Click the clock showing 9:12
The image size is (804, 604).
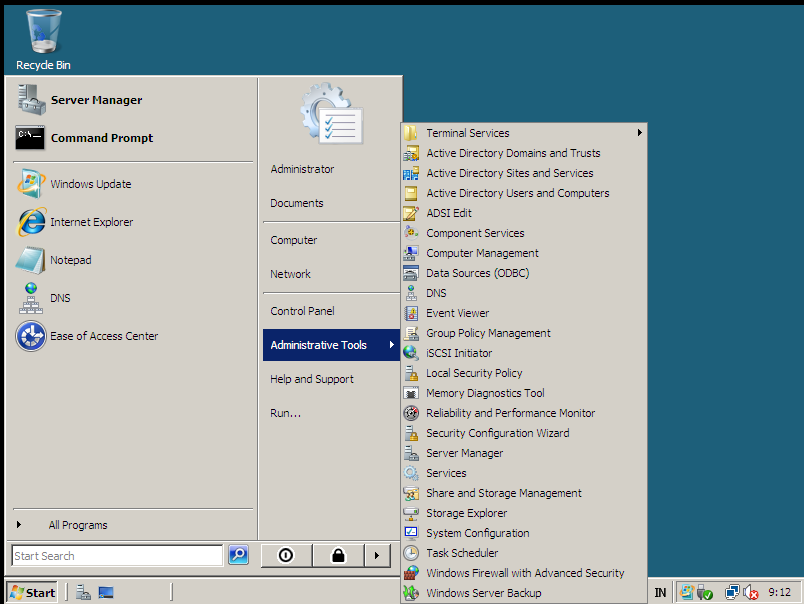pyautogui.click(x=779, y=593)
